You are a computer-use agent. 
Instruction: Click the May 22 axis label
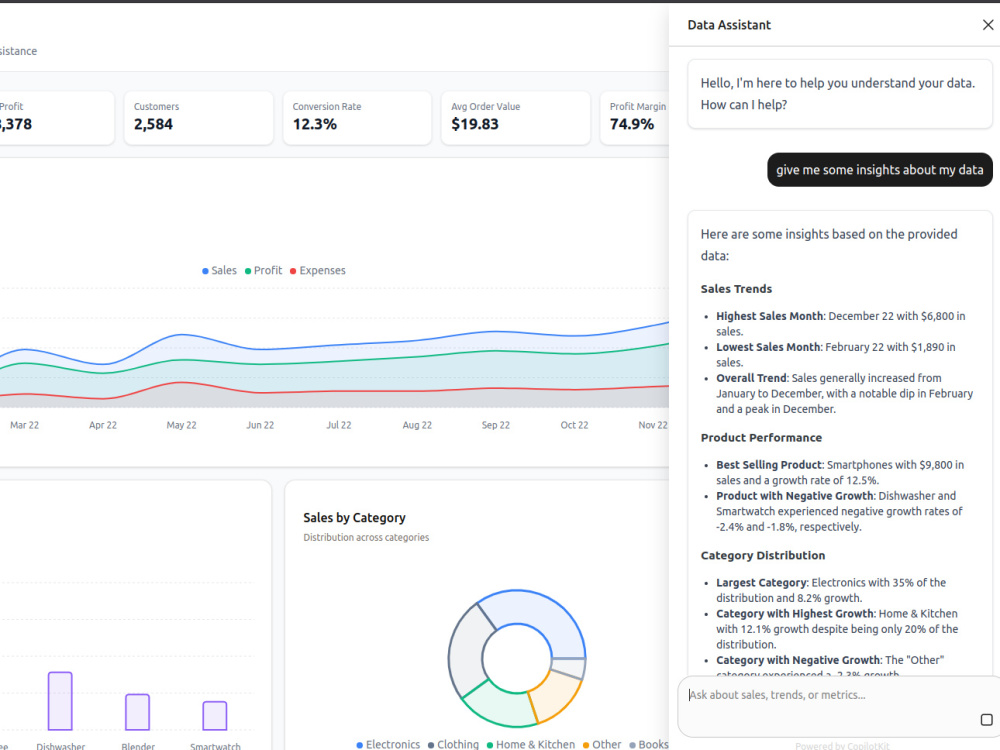pyautogui.click(x=181, y=425)
